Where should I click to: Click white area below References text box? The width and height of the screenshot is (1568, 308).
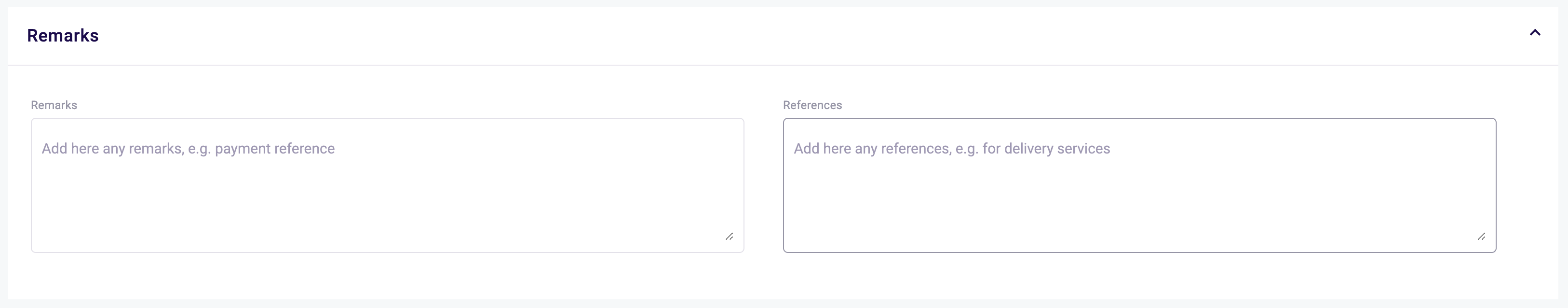click(1139, 275)
